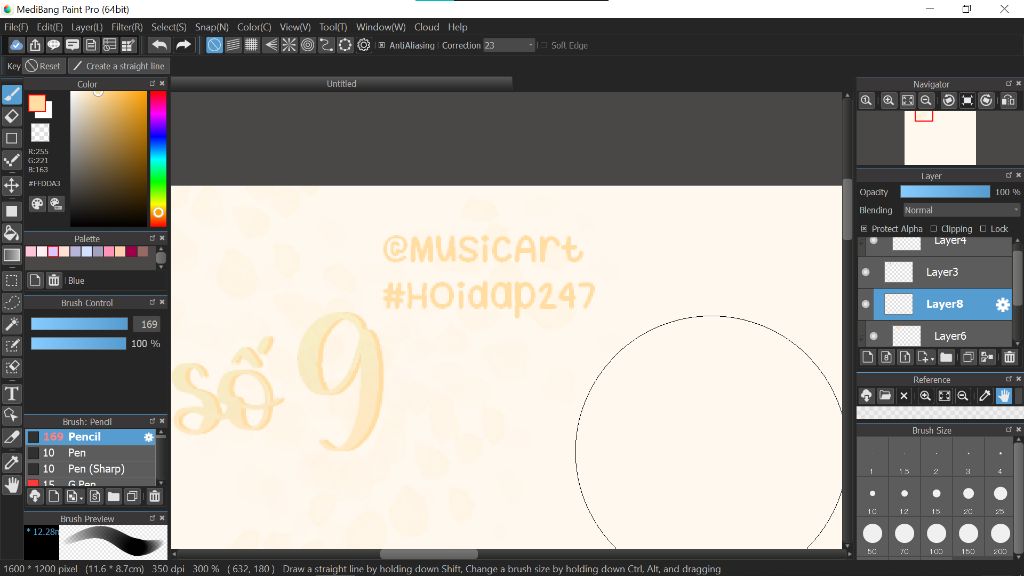Select the Magic Wand tool
The image size is (1024, 576).
[x=12, y=325]
